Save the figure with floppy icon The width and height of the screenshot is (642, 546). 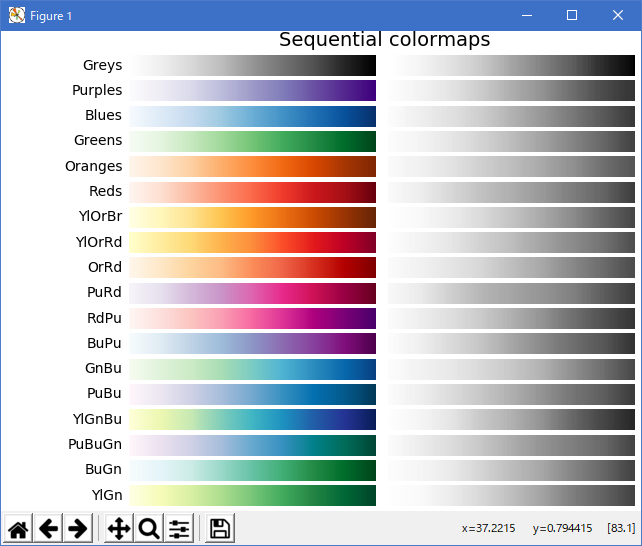220,528
